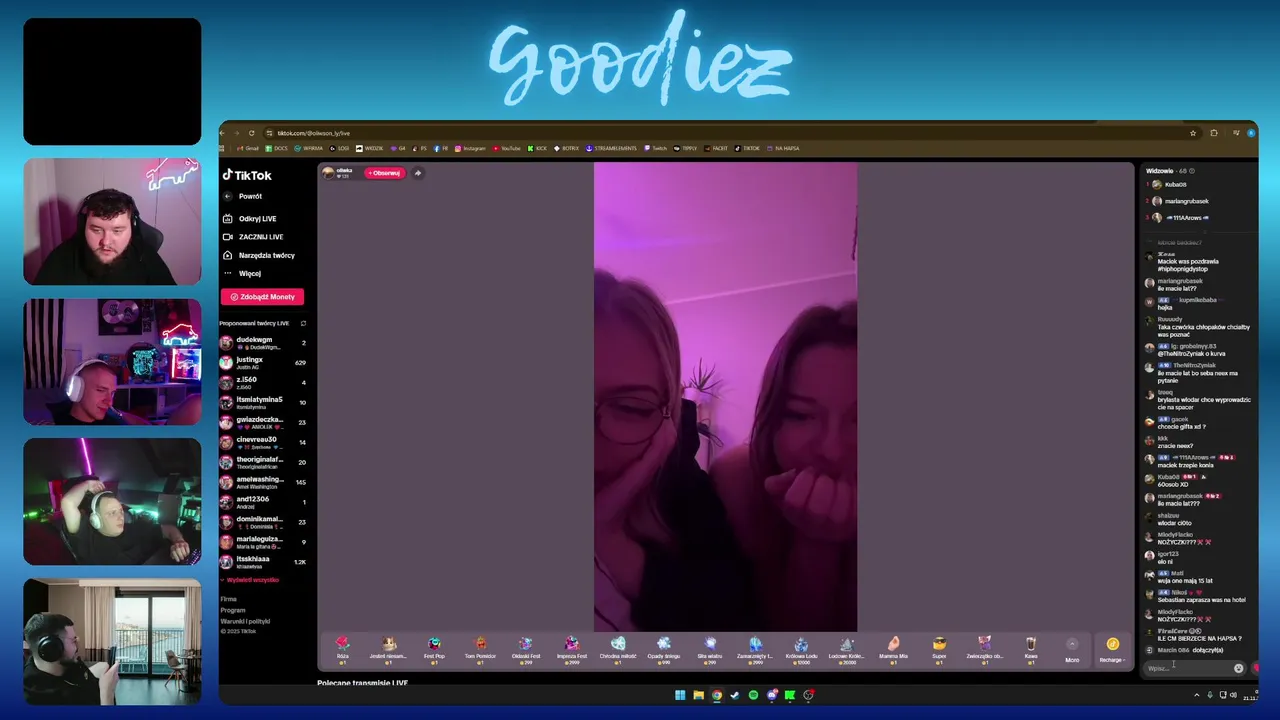Open Windows Start menu
This screenshot has height=720, width=1280.
point(680,695)
